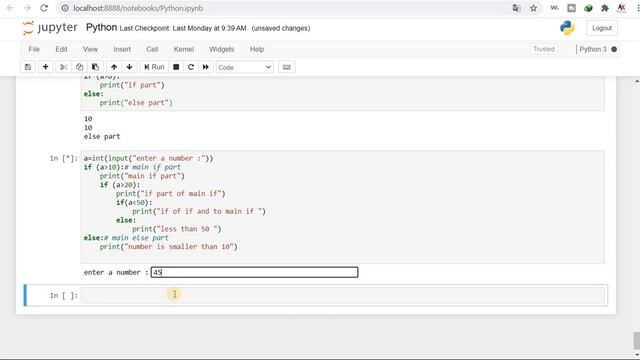Click the Jupyter logo
The width and height of the screenshot is (640, 360).
click(50, 28)
